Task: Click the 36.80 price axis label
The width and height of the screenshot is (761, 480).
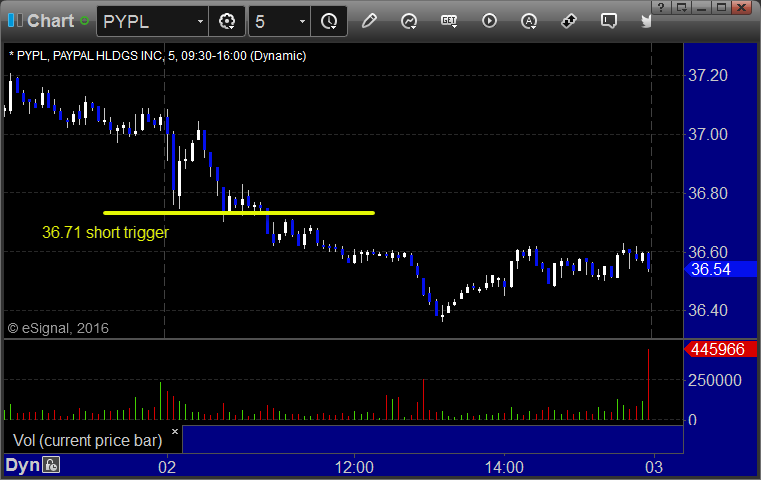Action: click(x=708, y=194)
